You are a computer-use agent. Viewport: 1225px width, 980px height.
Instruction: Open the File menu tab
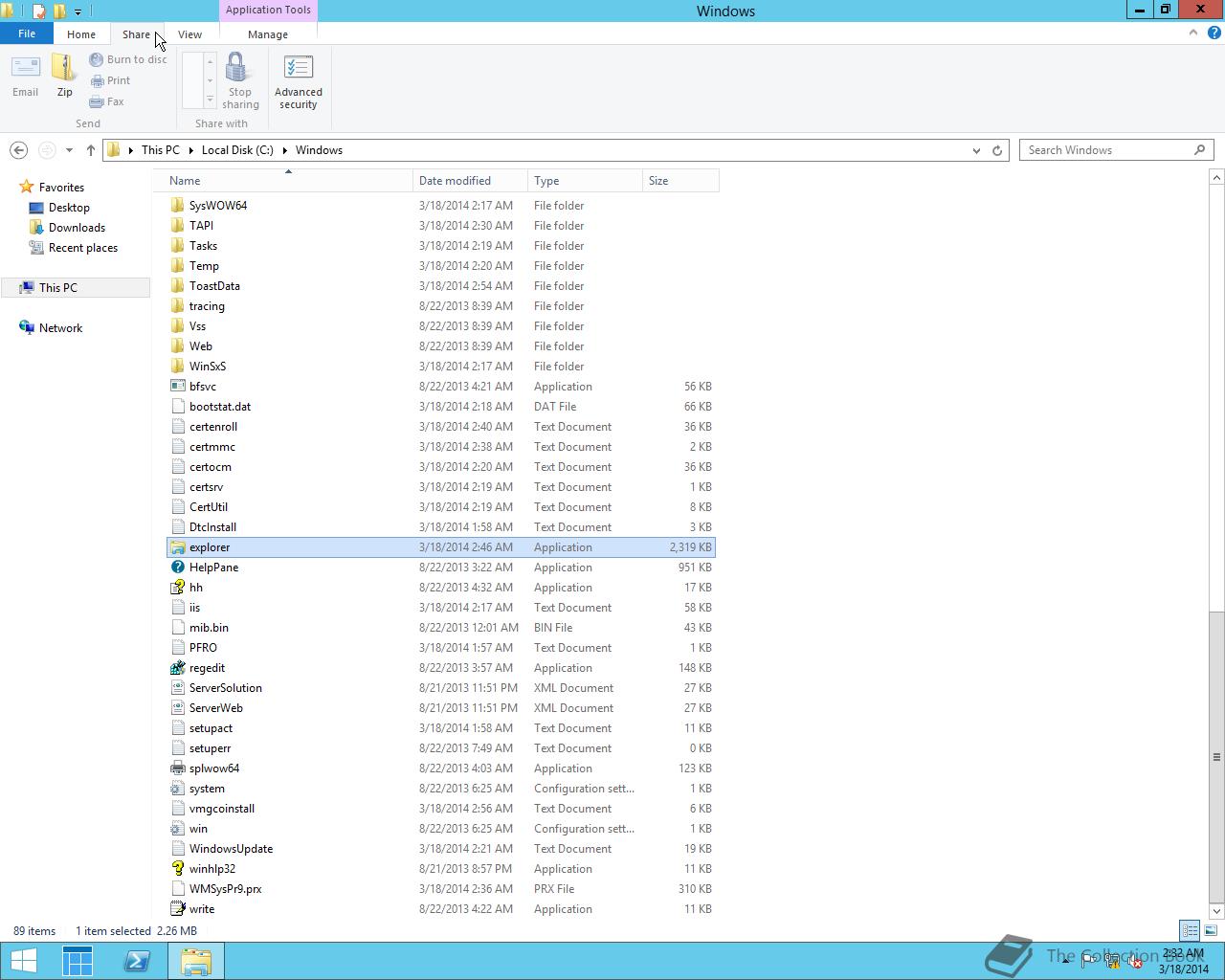27,33
